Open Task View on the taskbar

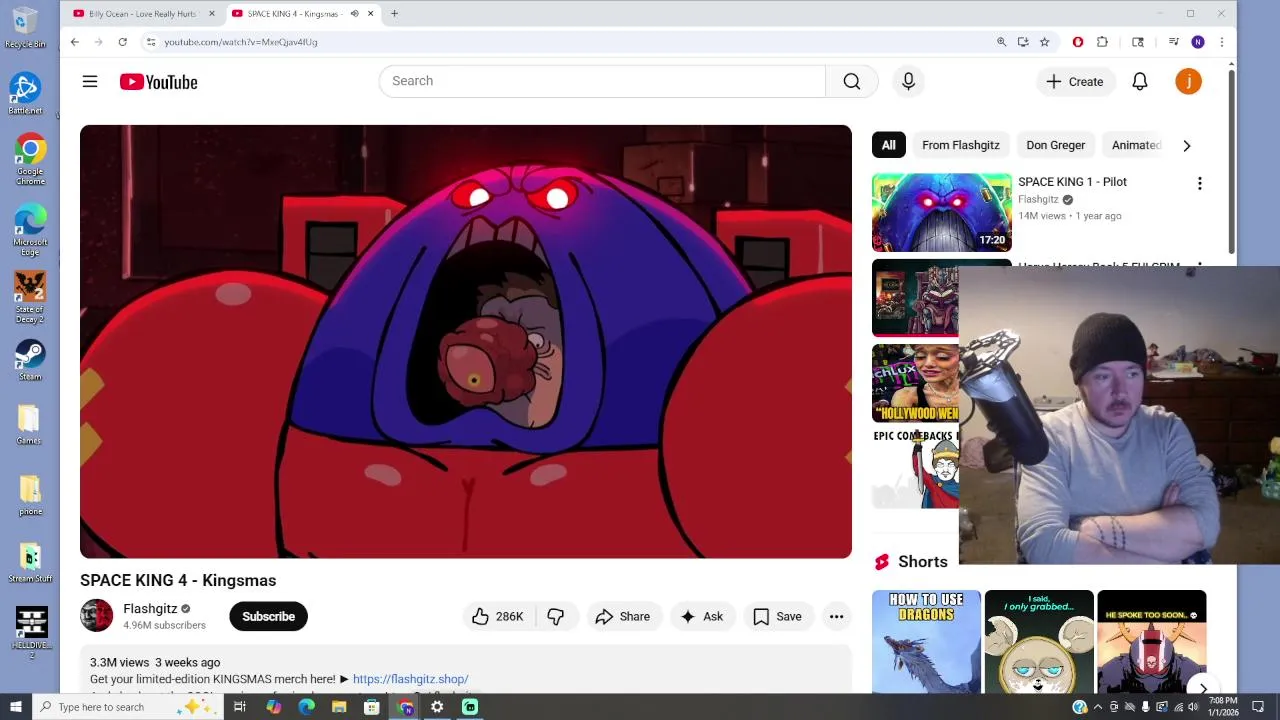[x=240, y=707]
